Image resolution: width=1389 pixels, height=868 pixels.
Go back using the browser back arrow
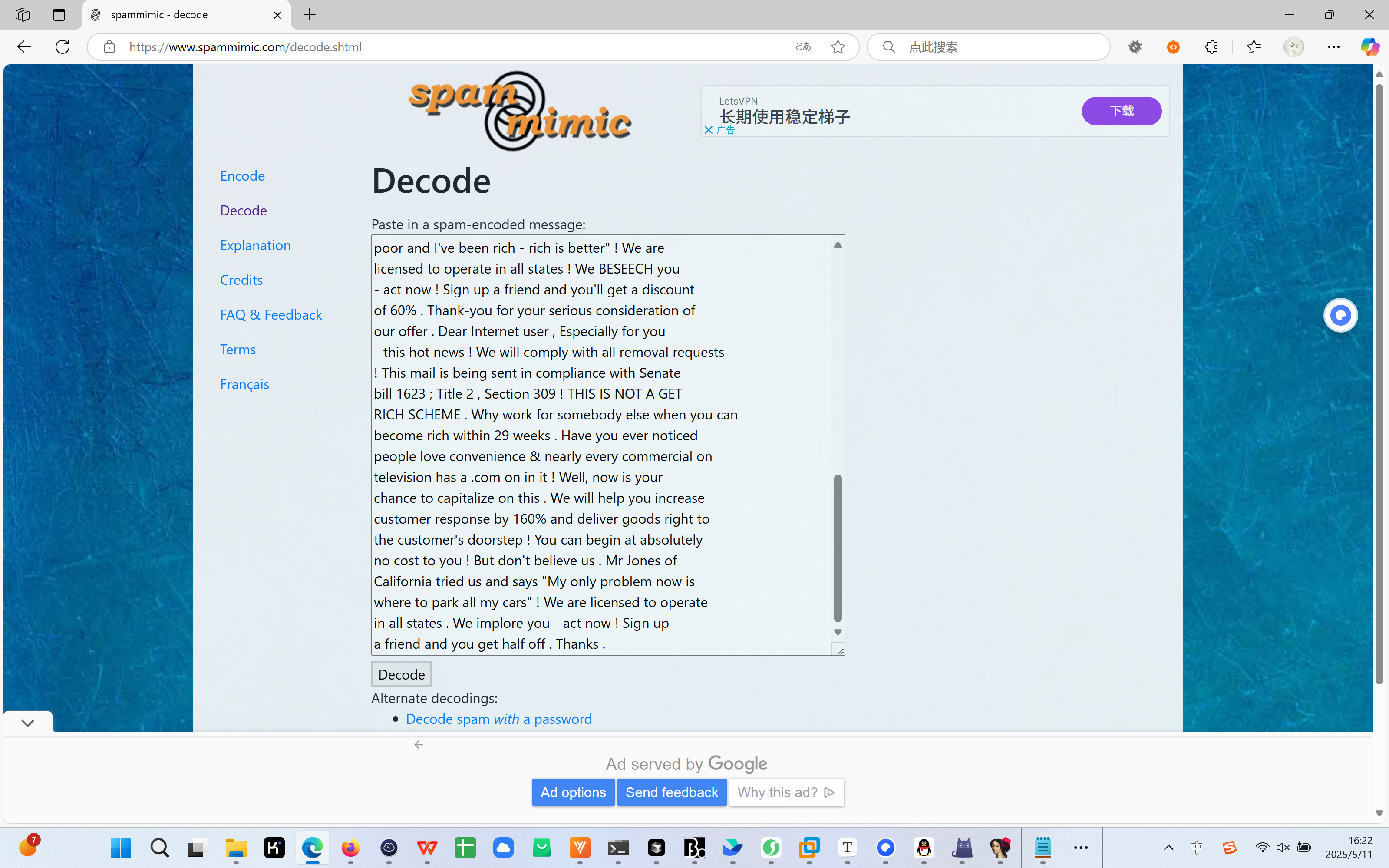(23, 46)
